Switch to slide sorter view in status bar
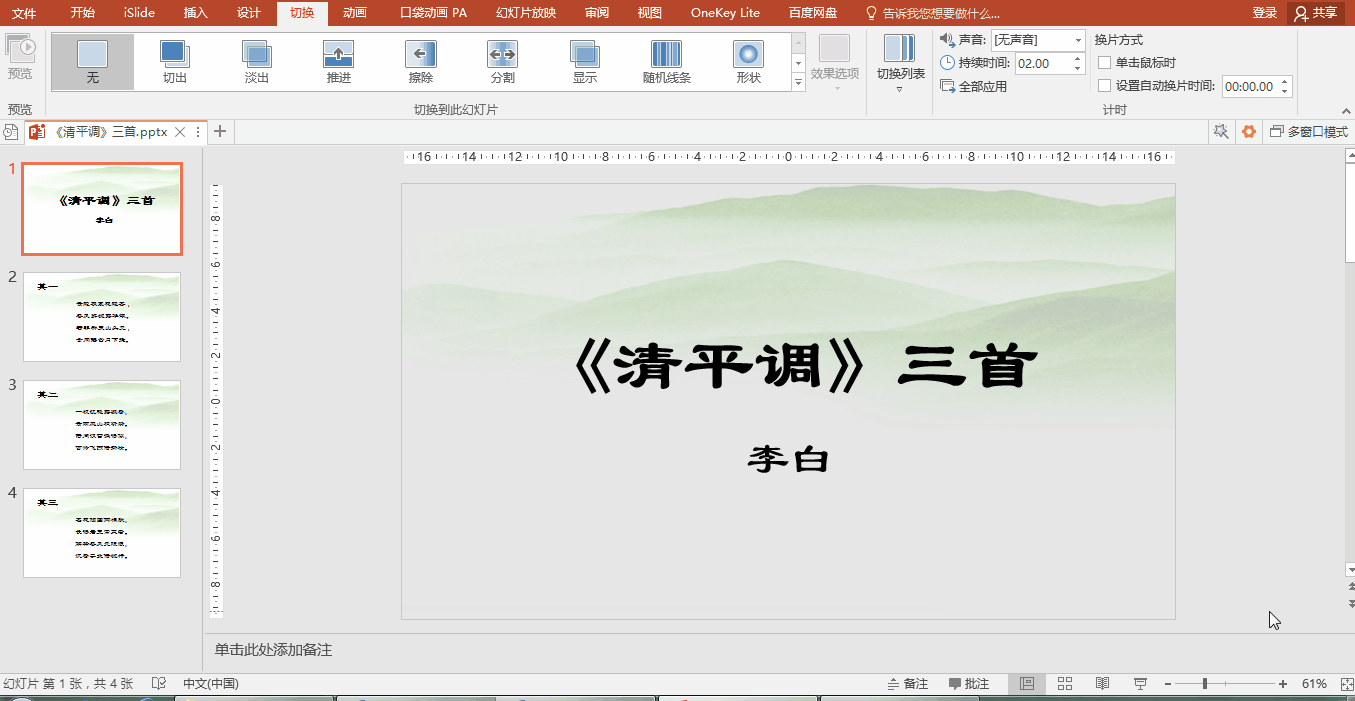1355x701 pixels. tap(1065, 684)
